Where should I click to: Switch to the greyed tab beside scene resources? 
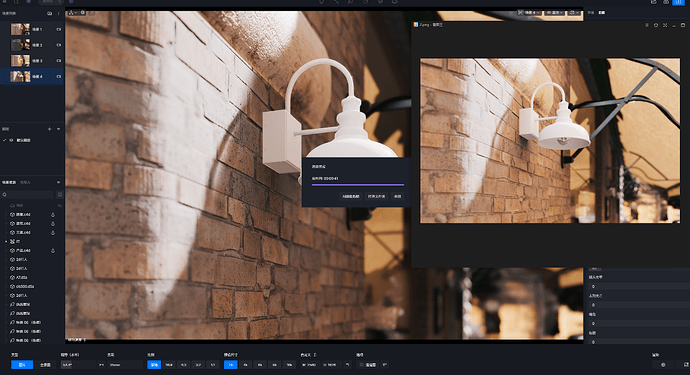25,182
